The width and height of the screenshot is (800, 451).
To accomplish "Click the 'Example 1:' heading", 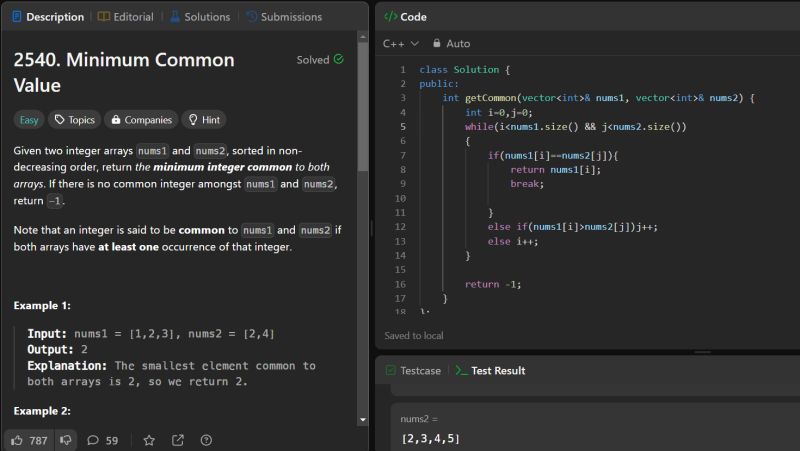I will coord(42,306).
